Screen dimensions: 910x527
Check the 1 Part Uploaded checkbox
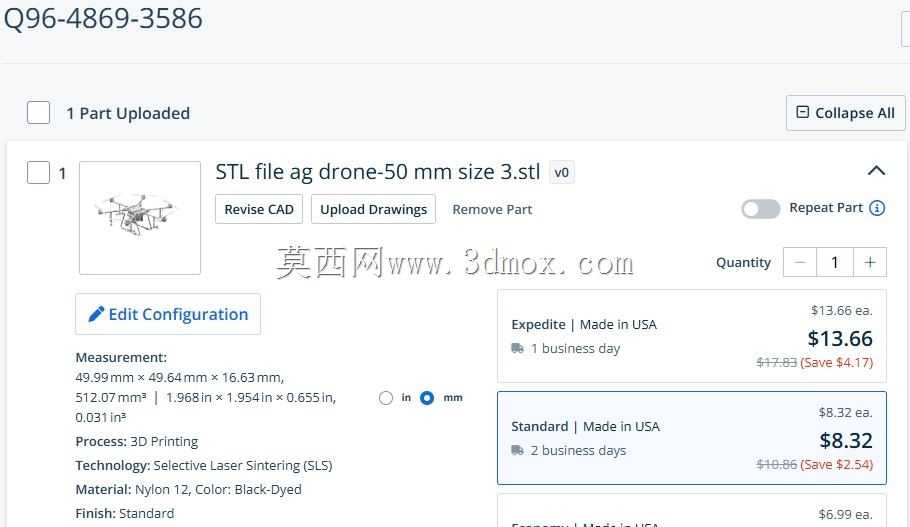click(x=38, y=113)
